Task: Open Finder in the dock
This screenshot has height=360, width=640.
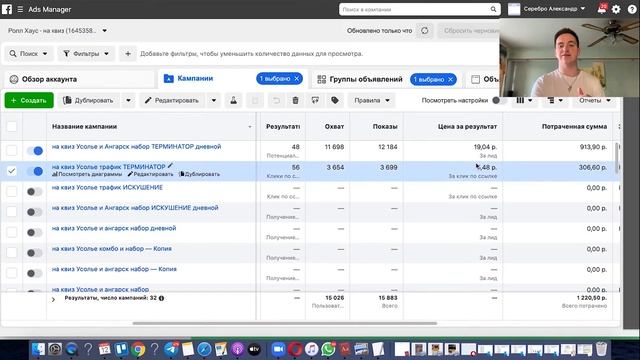Action: coord(38,349)
